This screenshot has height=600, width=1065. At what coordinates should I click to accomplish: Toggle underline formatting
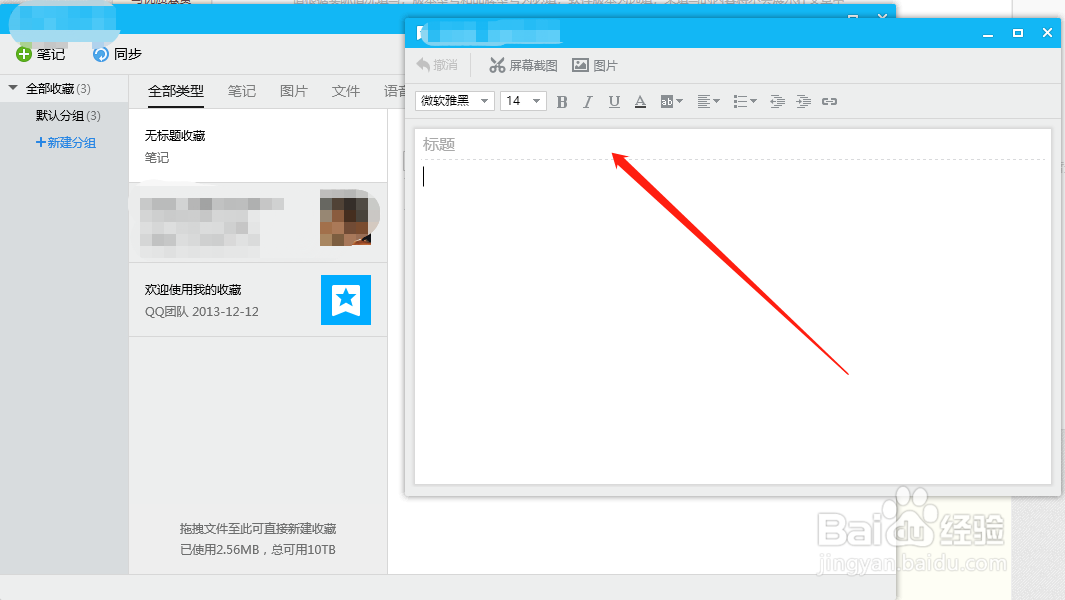614,102
